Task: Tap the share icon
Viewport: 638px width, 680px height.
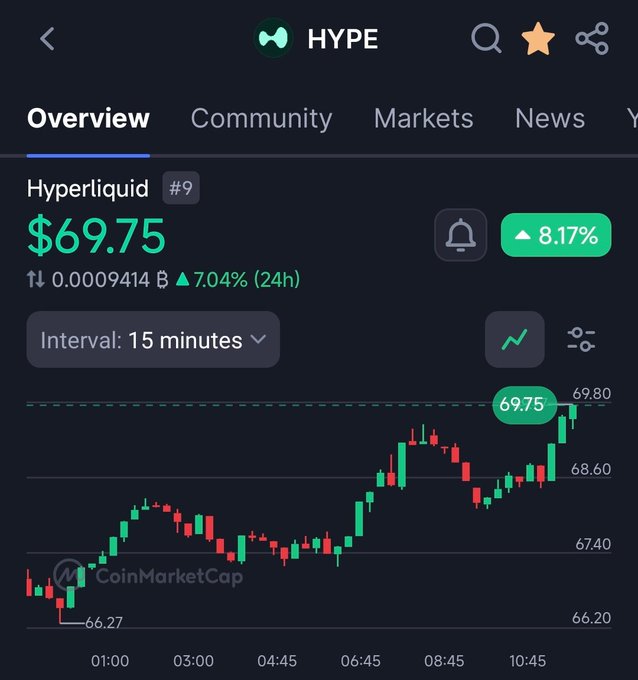Action: [592, 39]
